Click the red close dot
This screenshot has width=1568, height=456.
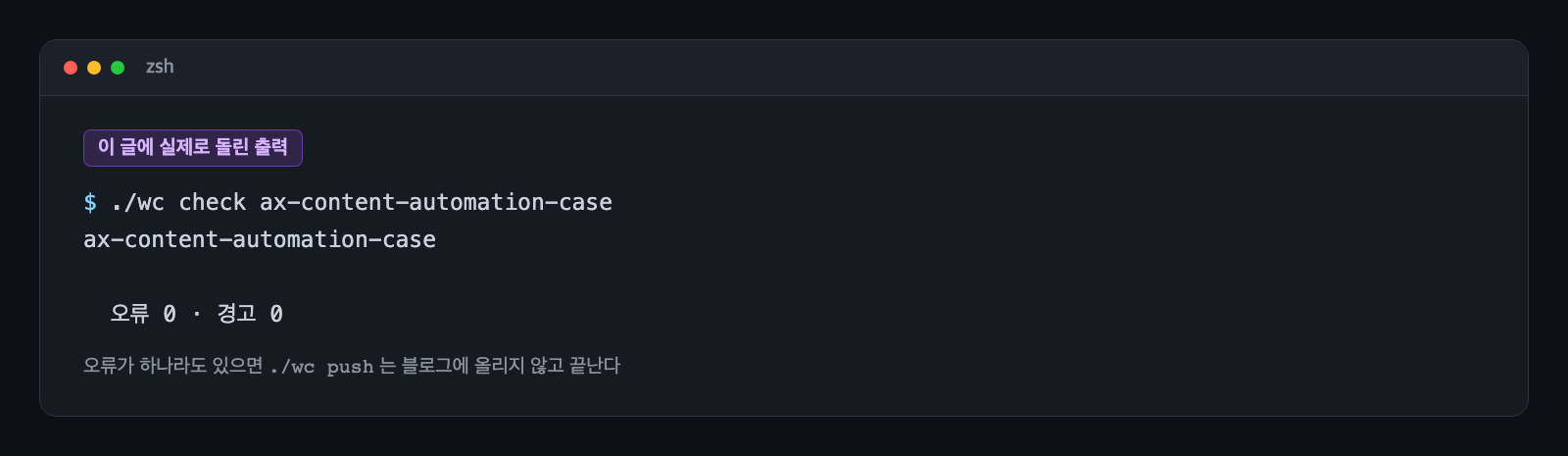pyautogui.click(x=71, y=68)
